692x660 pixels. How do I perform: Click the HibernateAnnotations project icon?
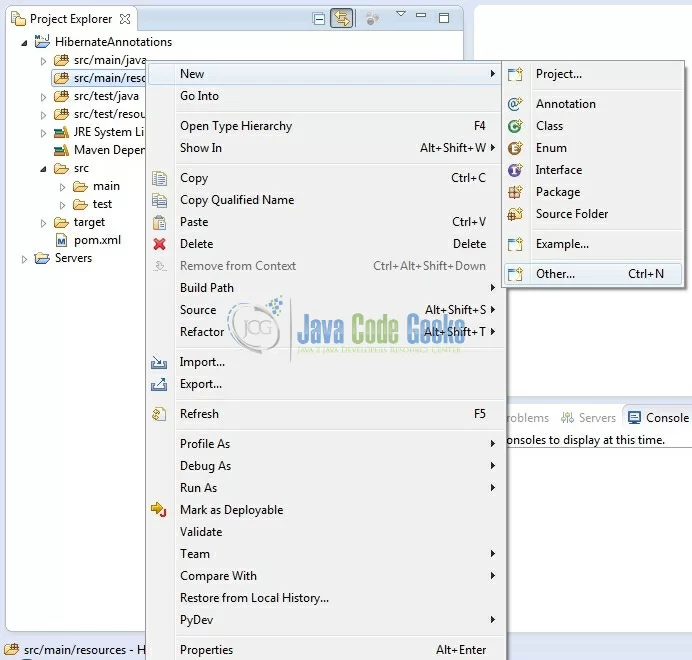(x=42, y=41)
